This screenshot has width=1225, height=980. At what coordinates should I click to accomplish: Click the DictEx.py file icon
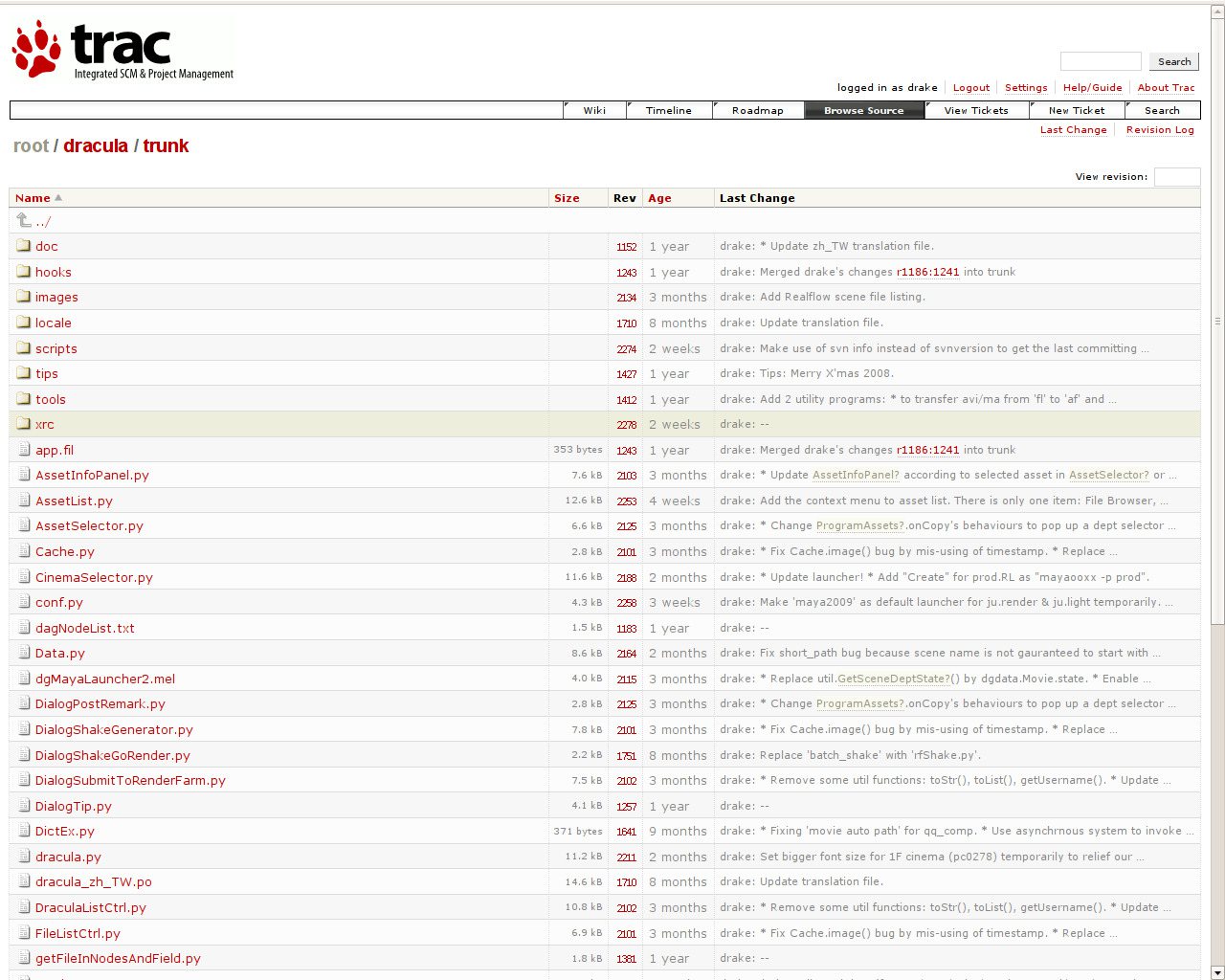[x=25, y=831]
